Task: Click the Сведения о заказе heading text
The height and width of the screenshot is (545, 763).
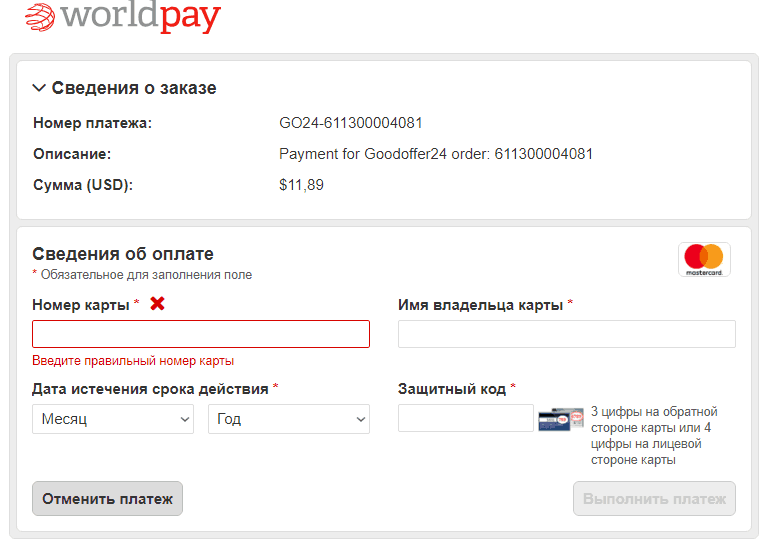Action: click(134, 88)
